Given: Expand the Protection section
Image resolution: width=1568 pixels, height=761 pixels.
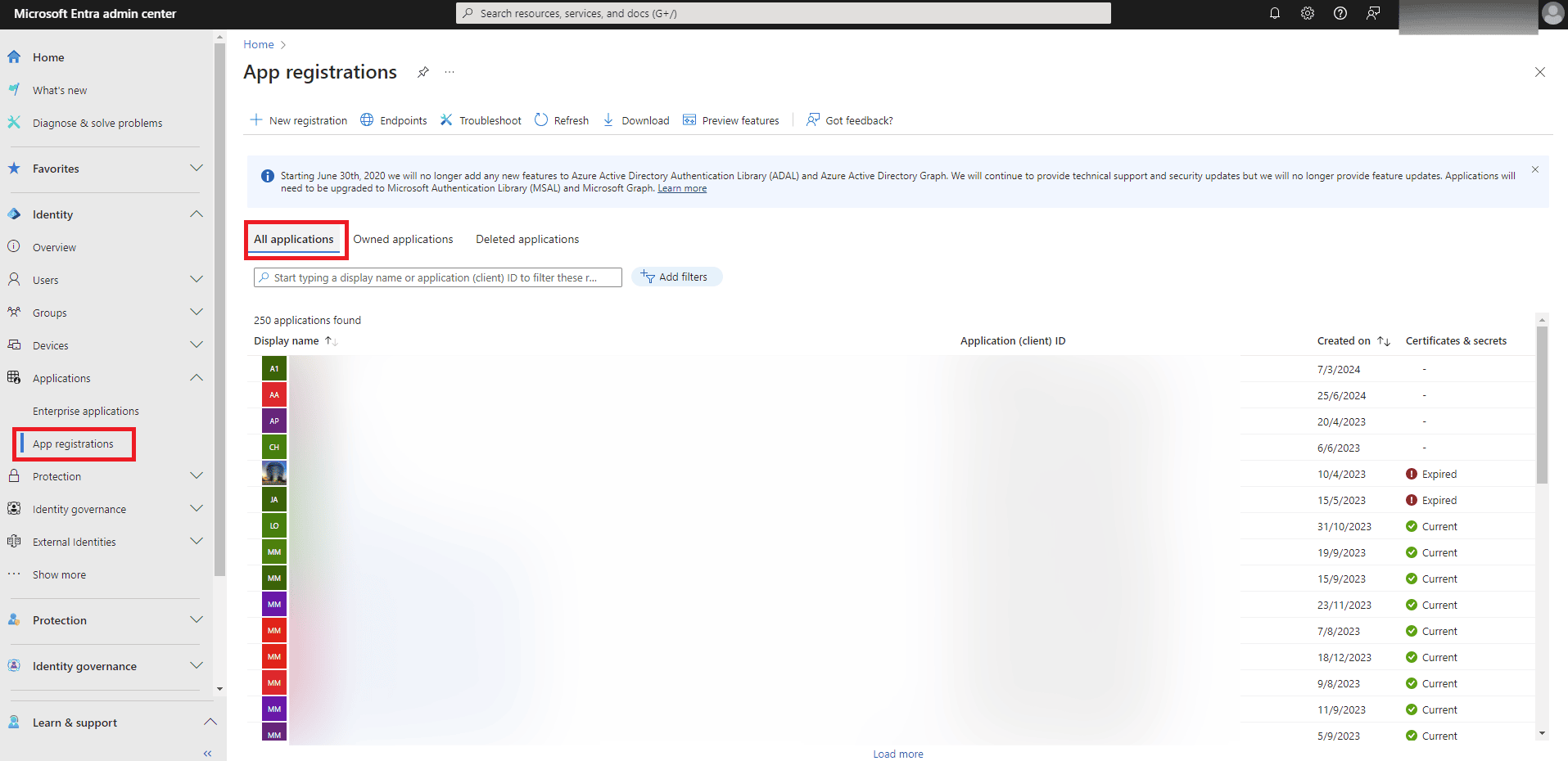Looking at the screenshot, I should (197, 475).
